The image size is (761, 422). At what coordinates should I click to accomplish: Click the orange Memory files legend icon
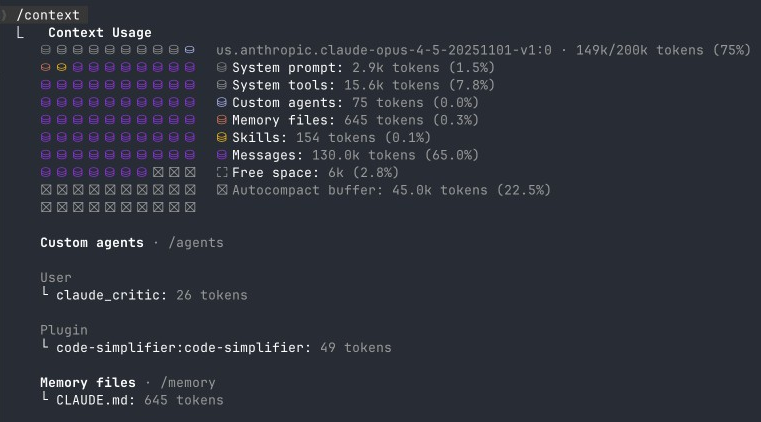click(x=222, y=120)
